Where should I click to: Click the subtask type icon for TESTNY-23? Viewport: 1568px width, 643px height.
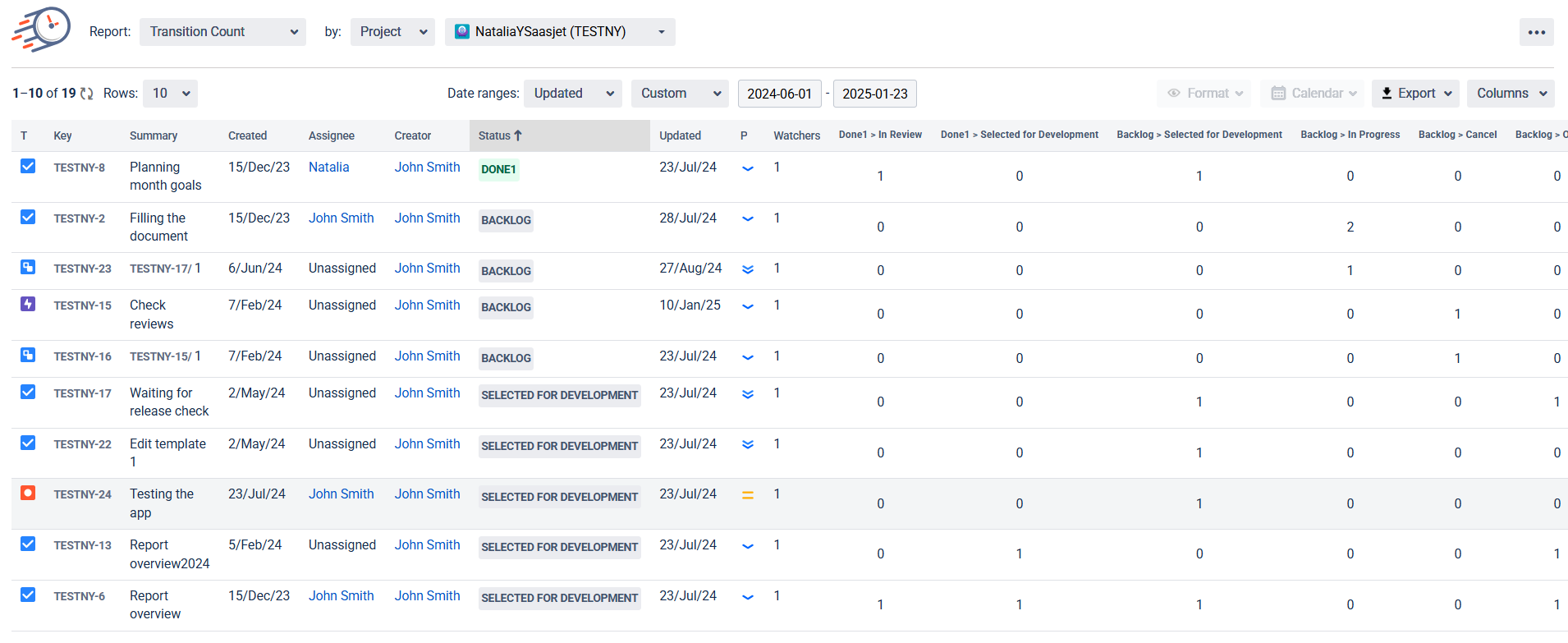[x=28, y=267]
